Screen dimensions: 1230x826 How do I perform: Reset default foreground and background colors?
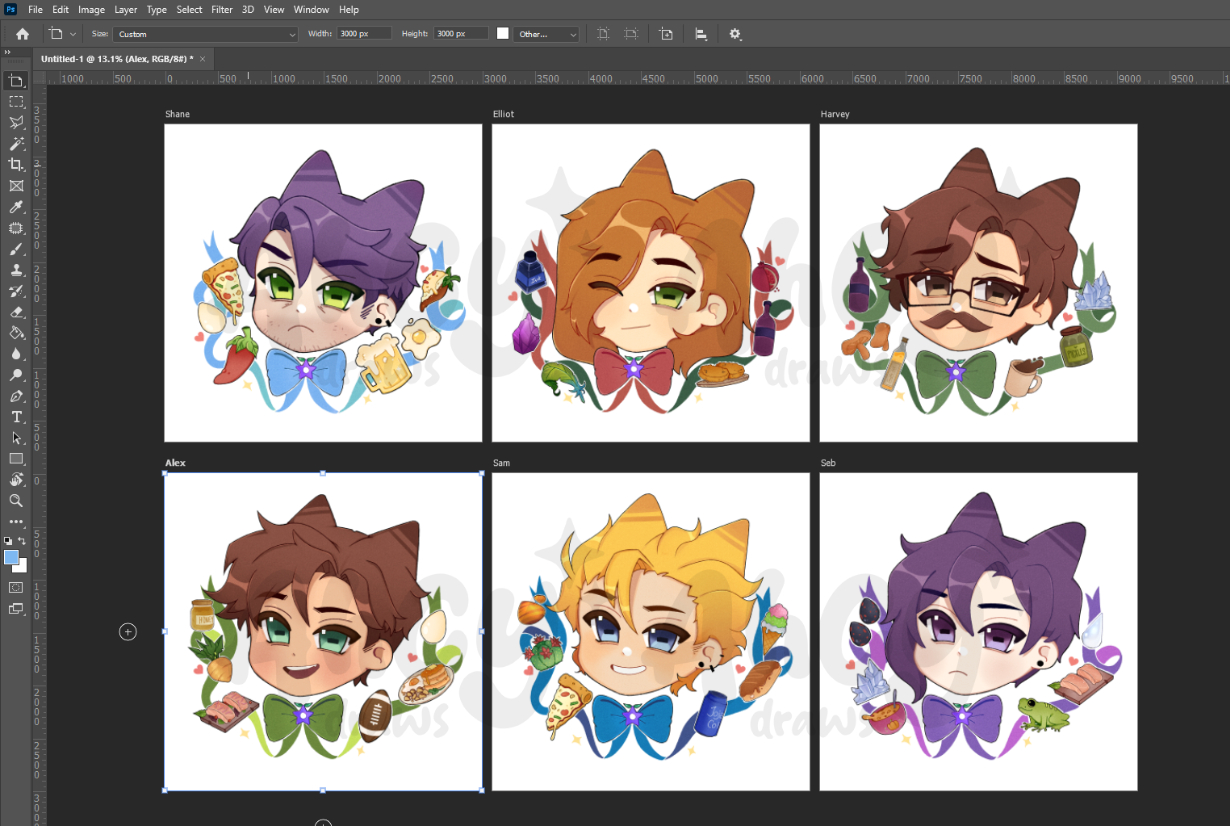pyautogui.click(x=8, y=541)
